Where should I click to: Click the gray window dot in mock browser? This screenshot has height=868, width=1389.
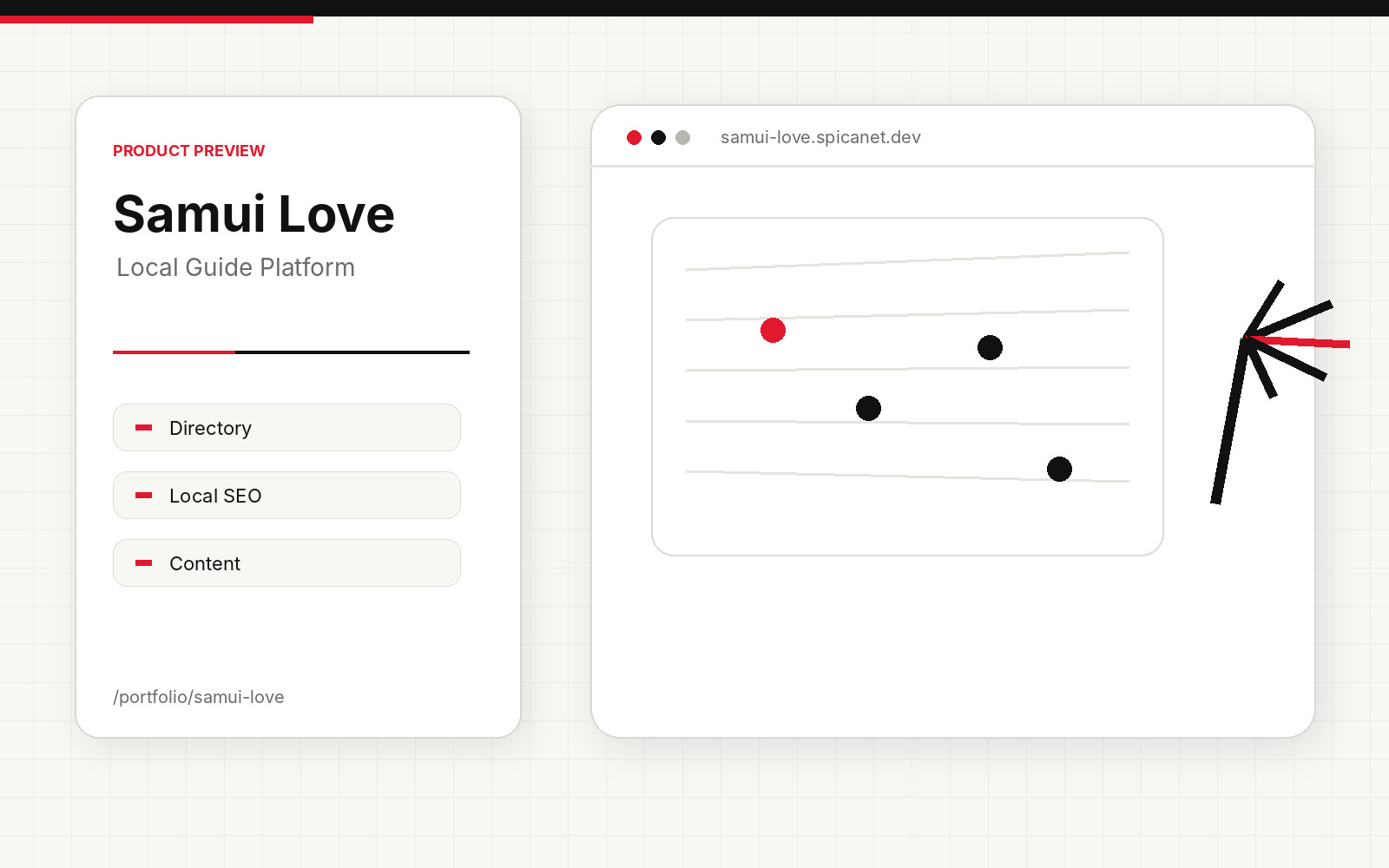(682, 137)
